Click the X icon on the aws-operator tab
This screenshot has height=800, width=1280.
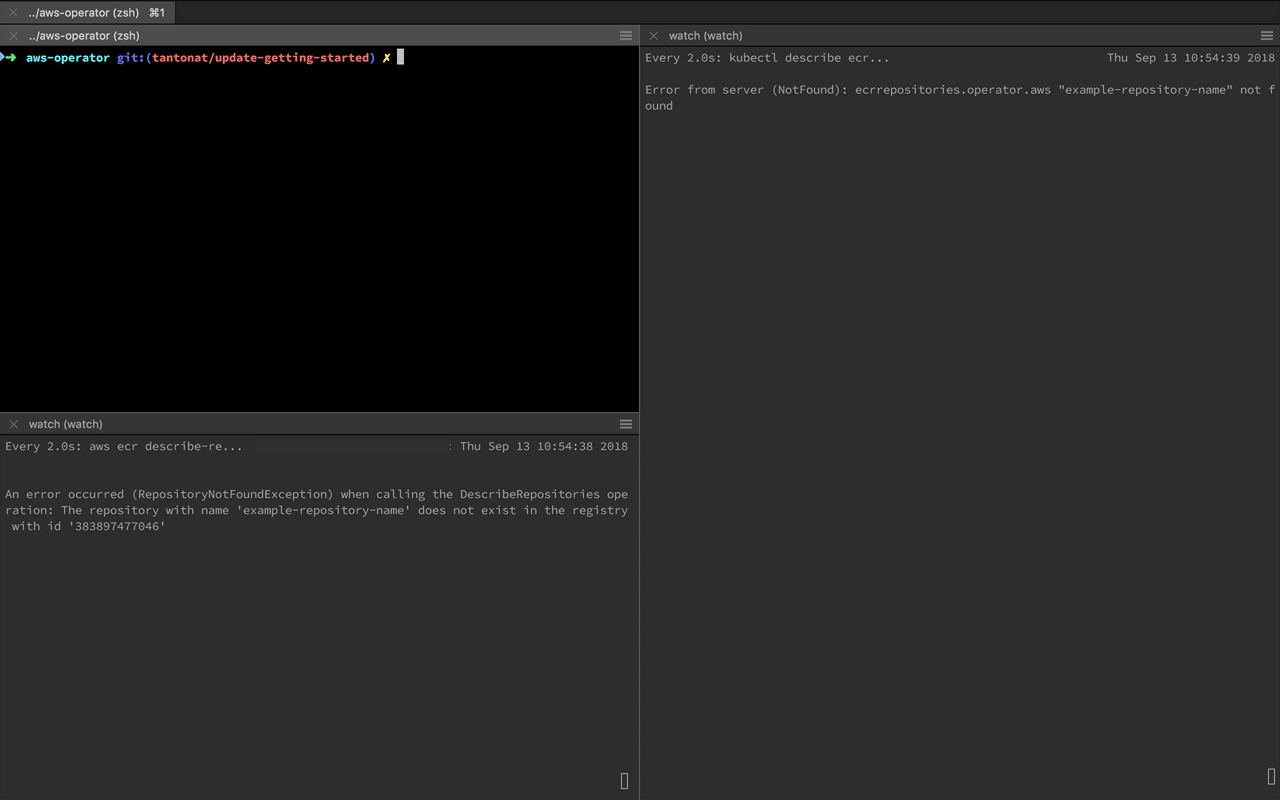point(12,13)
